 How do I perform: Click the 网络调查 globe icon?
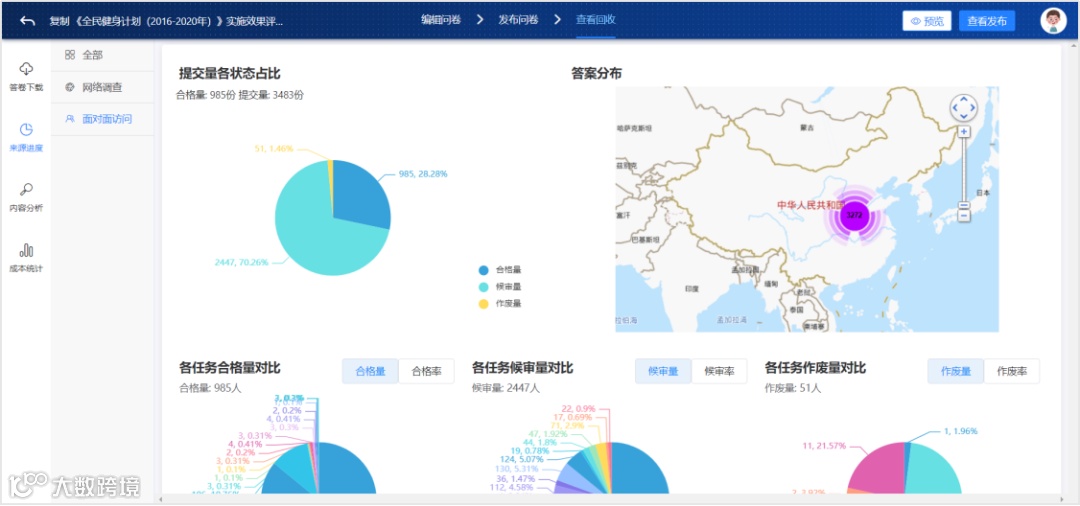(70, 87)
